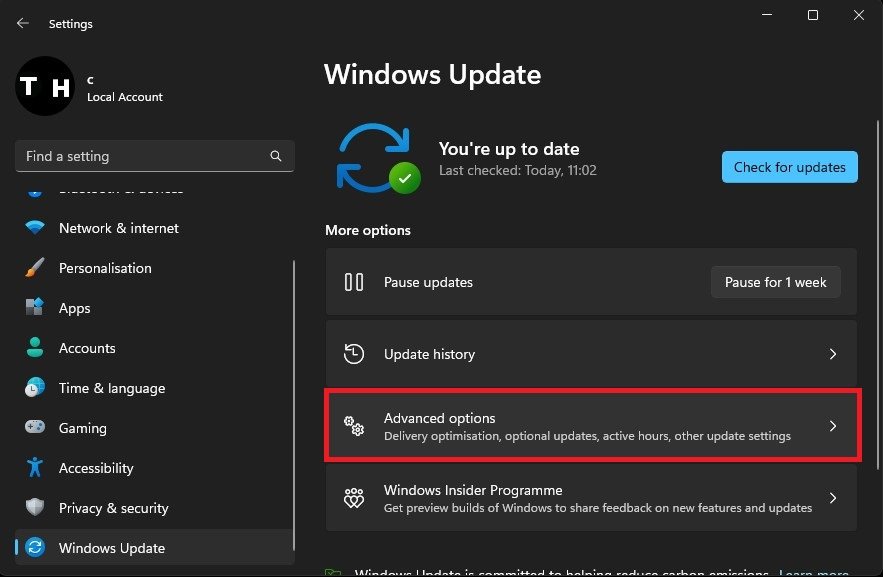Image resolution: width=883 pixels, height=577 pixels.
Task: Expand Windows Insider Programme chevron
Action: pyautogui.click(x=832, y=498)
